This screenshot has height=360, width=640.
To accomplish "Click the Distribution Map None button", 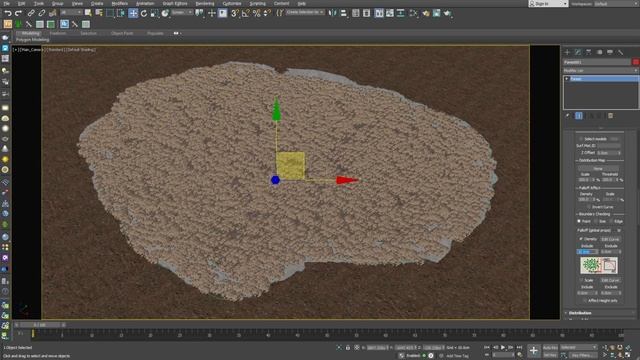I will [x=598, y=168].
